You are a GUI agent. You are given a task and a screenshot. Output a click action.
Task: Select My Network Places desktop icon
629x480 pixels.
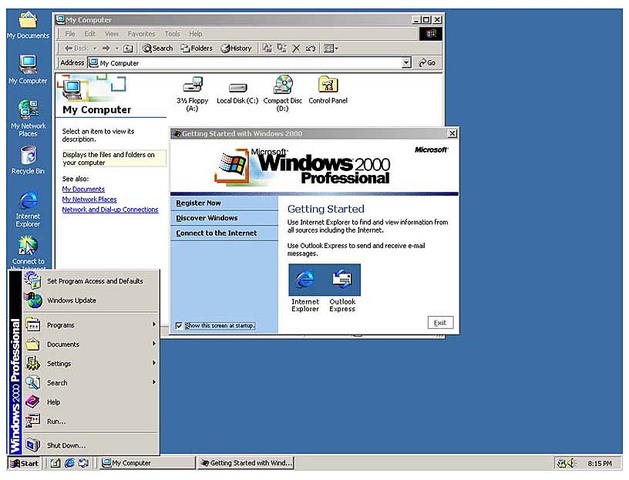[28, 118]
